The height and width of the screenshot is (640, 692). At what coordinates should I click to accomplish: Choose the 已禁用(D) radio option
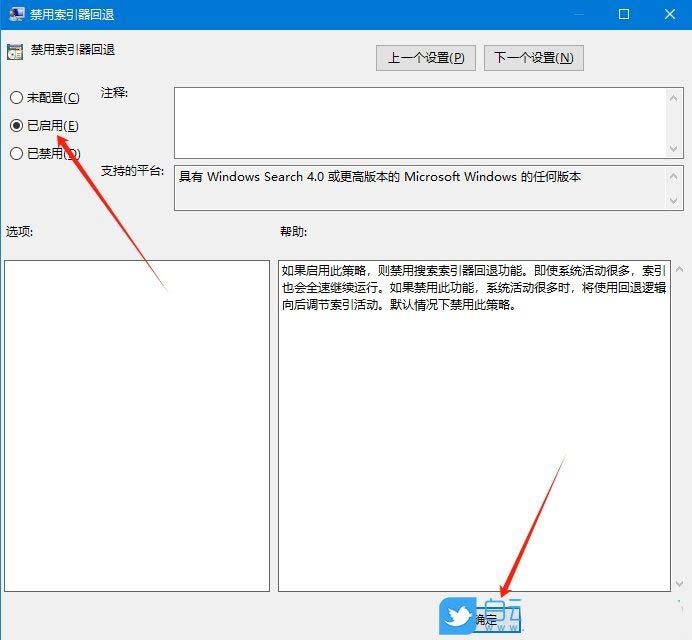pyautogui.click(x=16, y=153)
